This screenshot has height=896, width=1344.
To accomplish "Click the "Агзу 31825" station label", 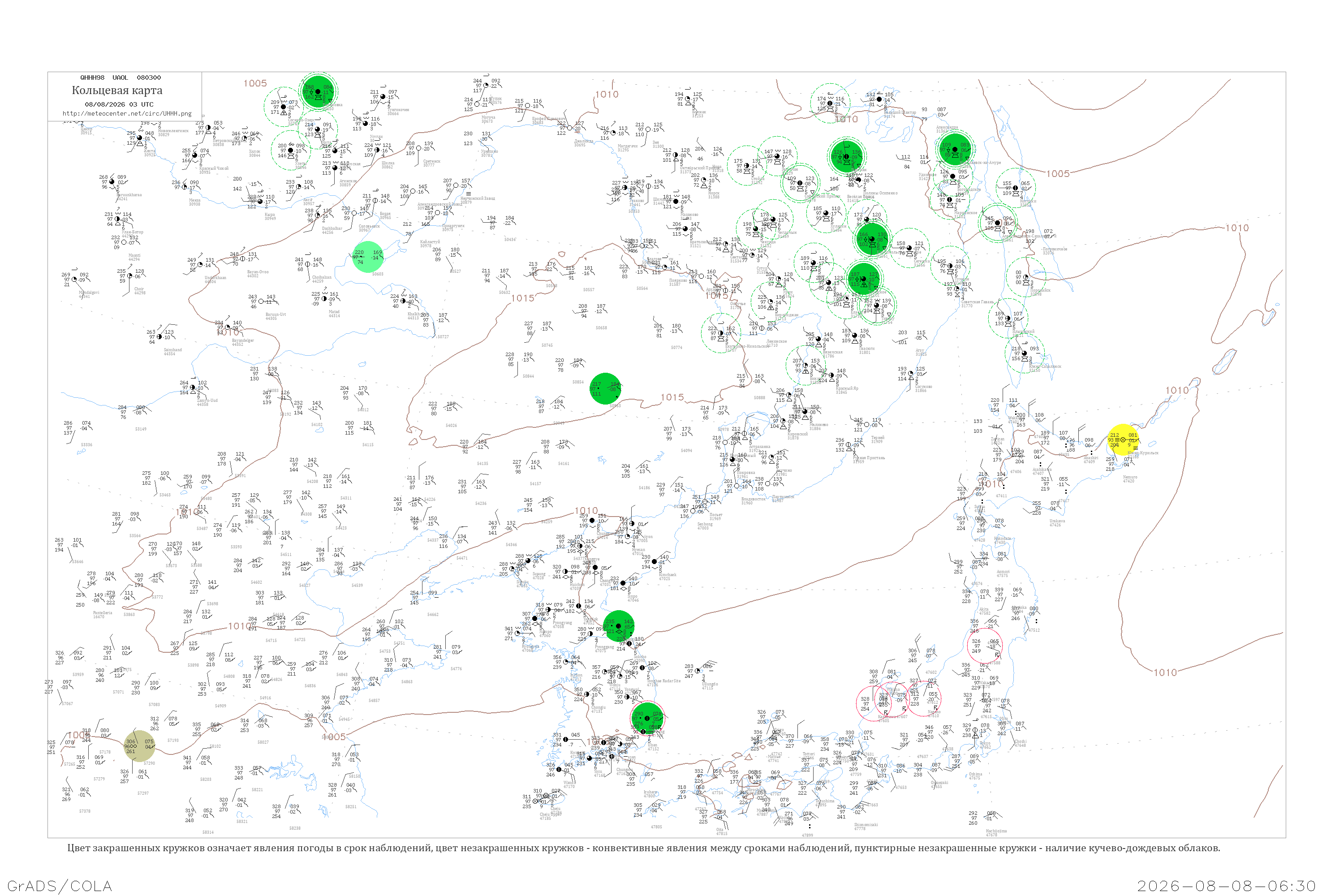I will click(921, 352).
